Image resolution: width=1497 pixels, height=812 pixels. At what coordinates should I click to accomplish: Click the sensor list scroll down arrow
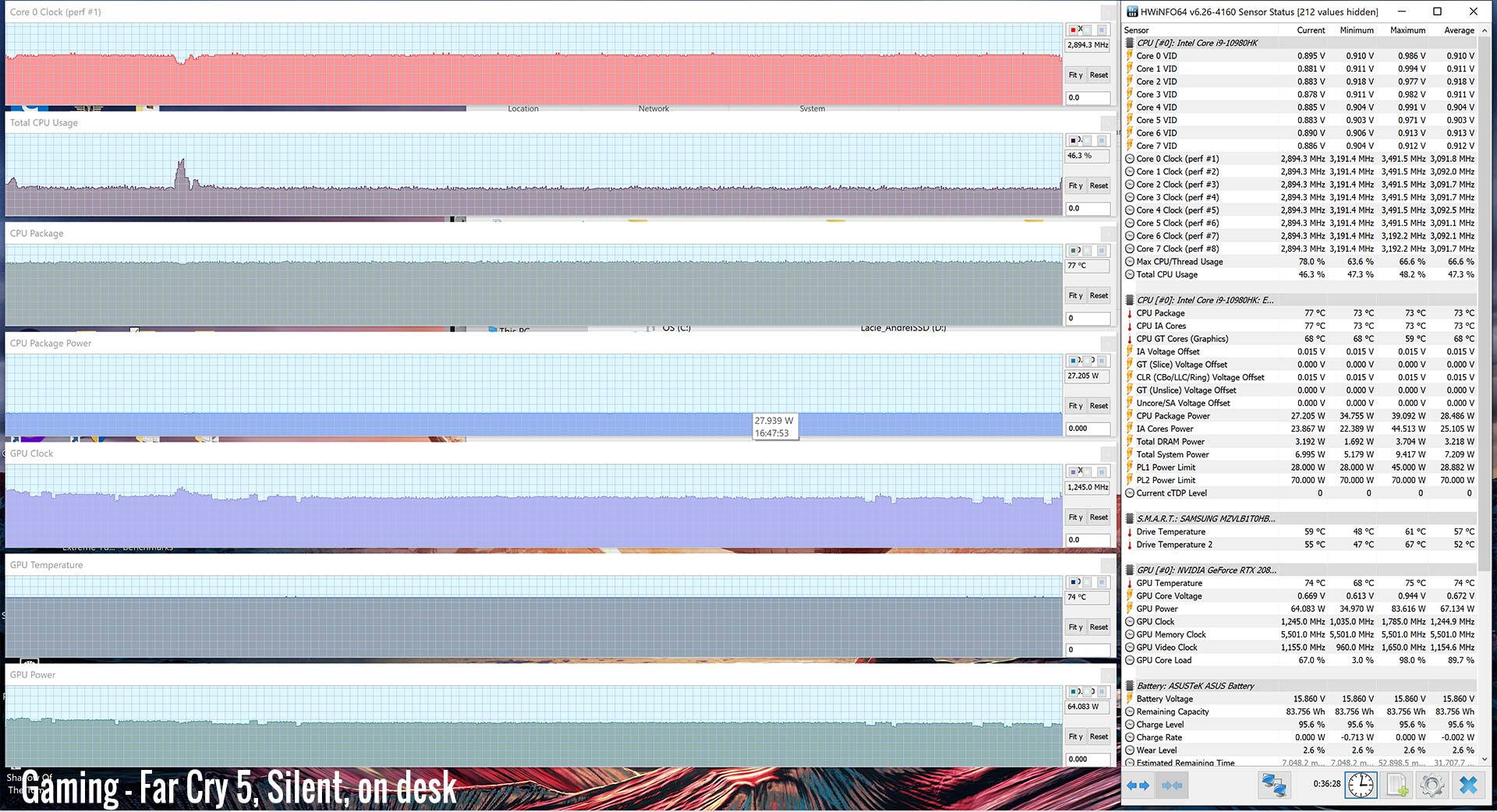click(1484, 759)
